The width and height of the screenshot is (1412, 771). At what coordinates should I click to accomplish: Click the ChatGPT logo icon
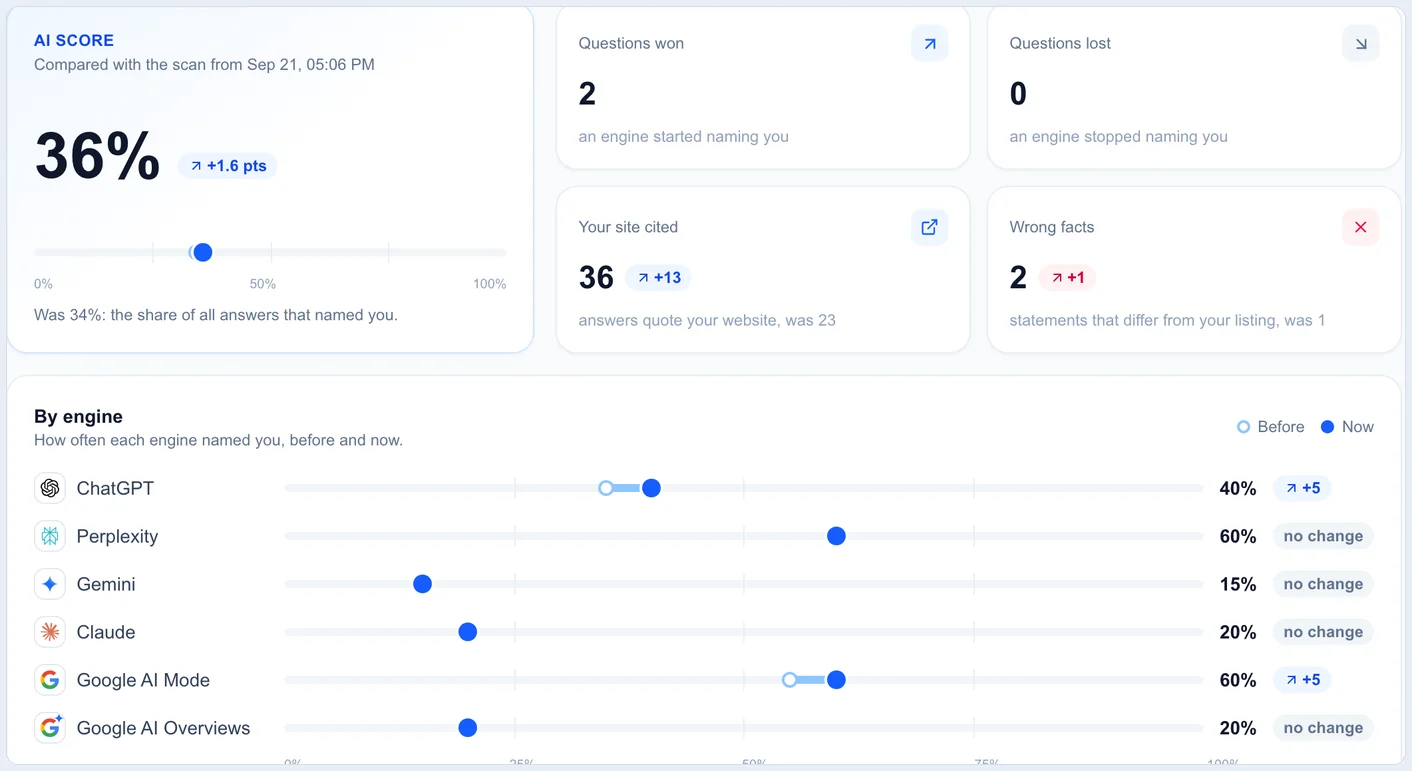click(x=50, y=488)
